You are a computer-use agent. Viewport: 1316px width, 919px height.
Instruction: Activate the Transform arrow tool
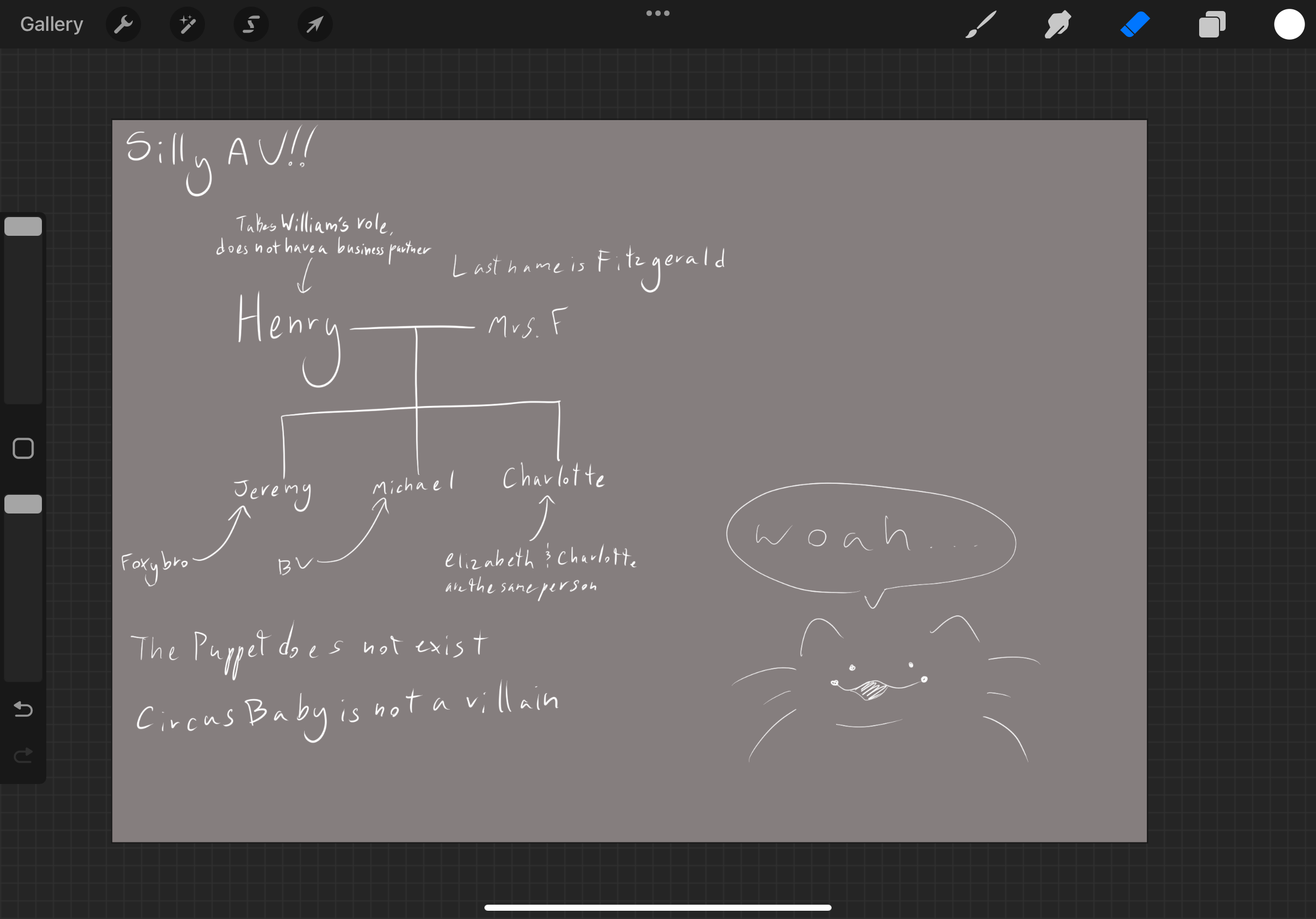[x=315, y=25]
